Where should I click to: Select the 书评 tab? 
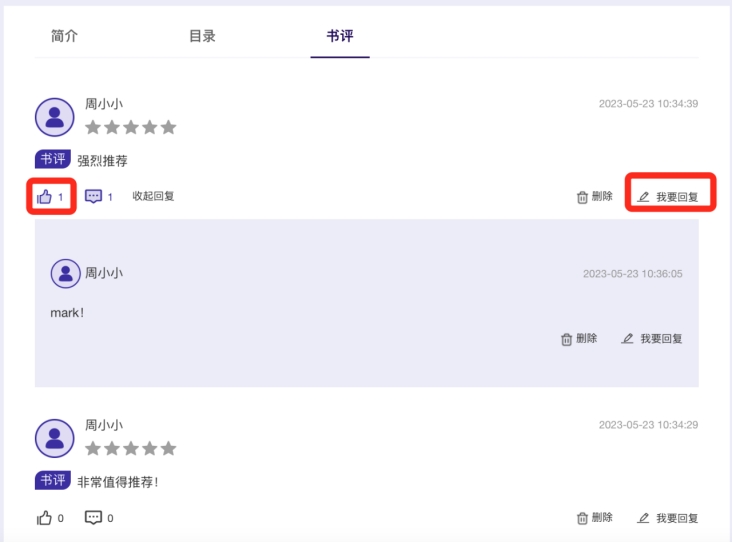tap(340, 36)
